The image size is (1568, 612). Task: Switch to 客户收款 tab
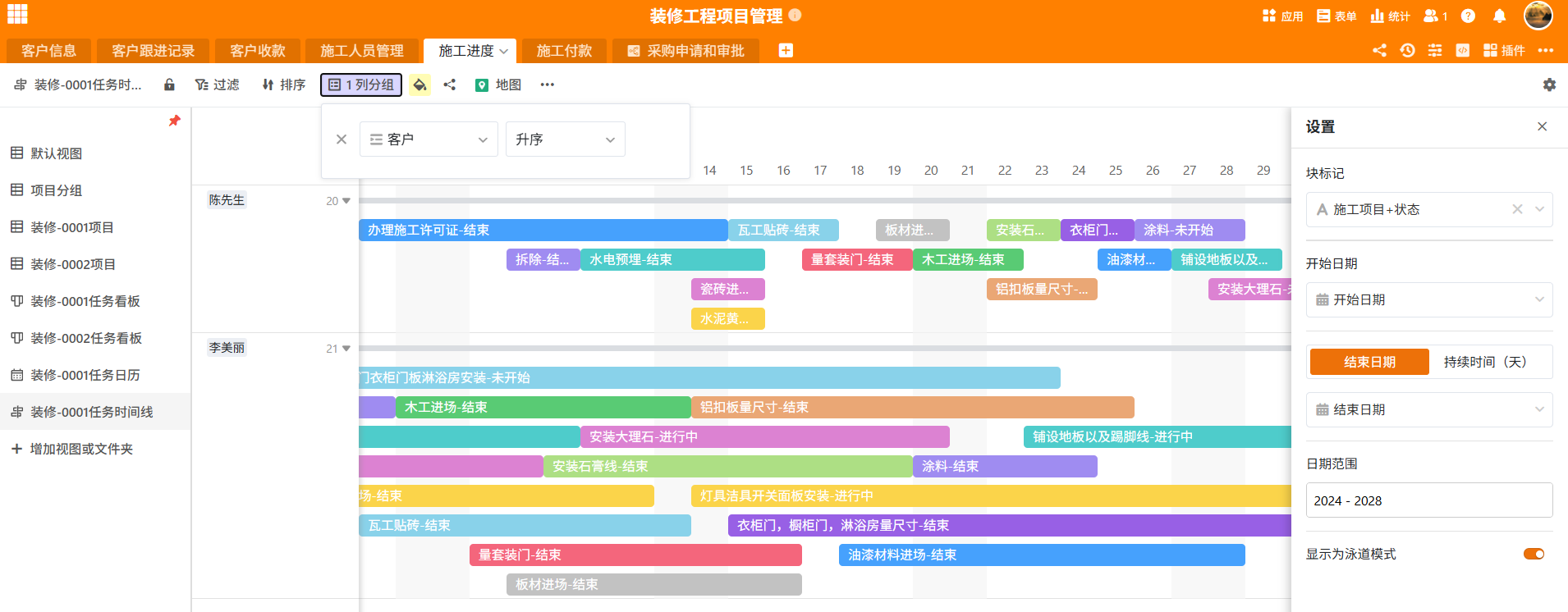tap(258, 51)
